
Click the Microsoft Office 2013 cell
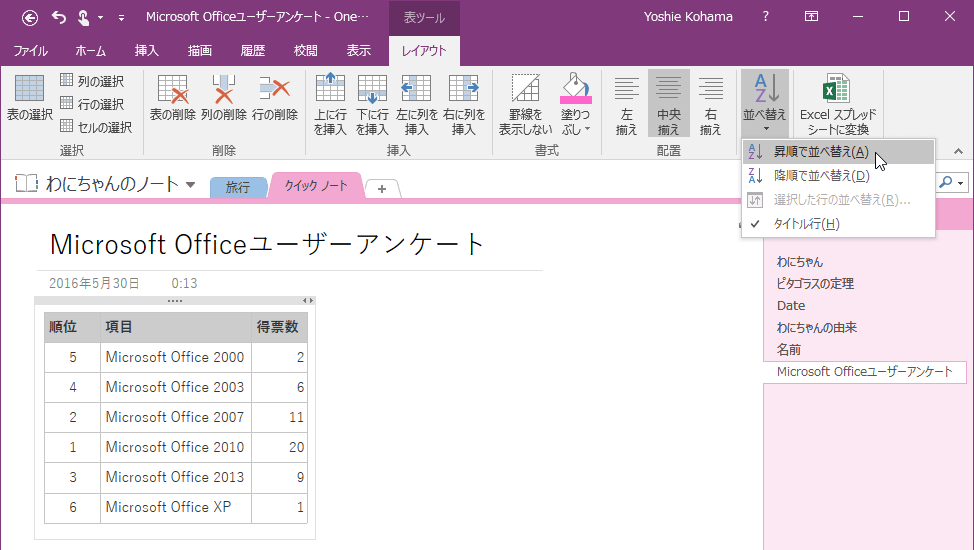[176, 477]
